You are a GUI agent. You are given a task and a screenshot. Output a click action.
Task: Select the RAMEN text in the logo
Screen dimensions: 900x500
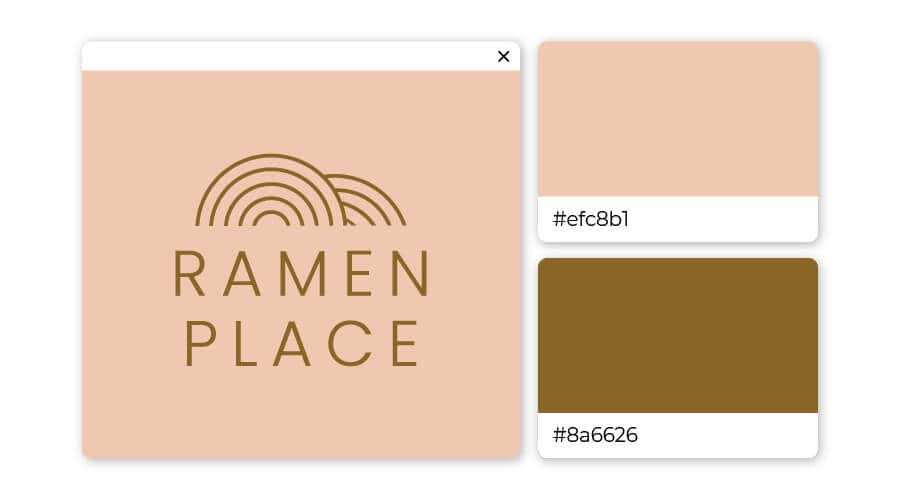[x=301, y=274]
